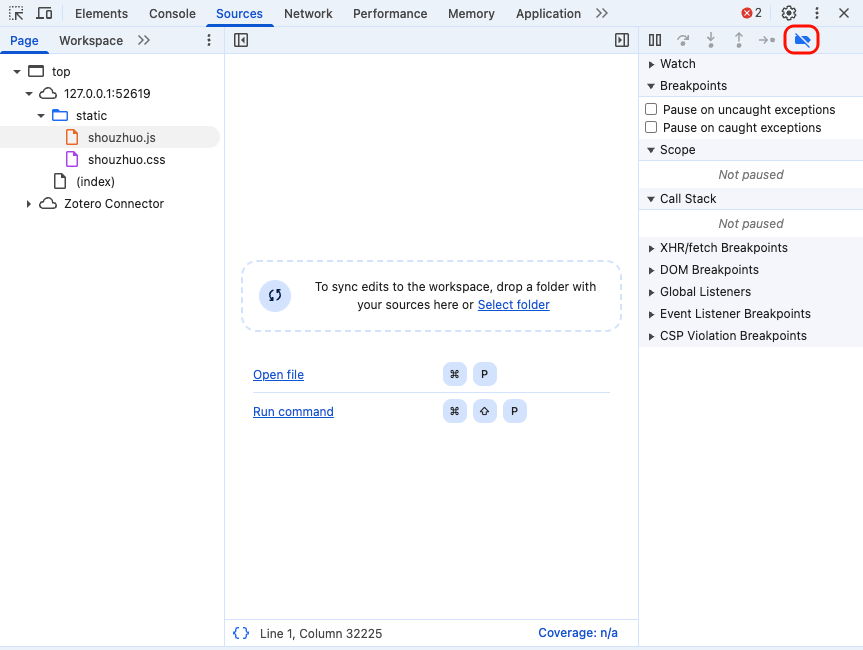Hide the navigator sidebar panel
Screen dimensions: 863x650
point(241,40)
